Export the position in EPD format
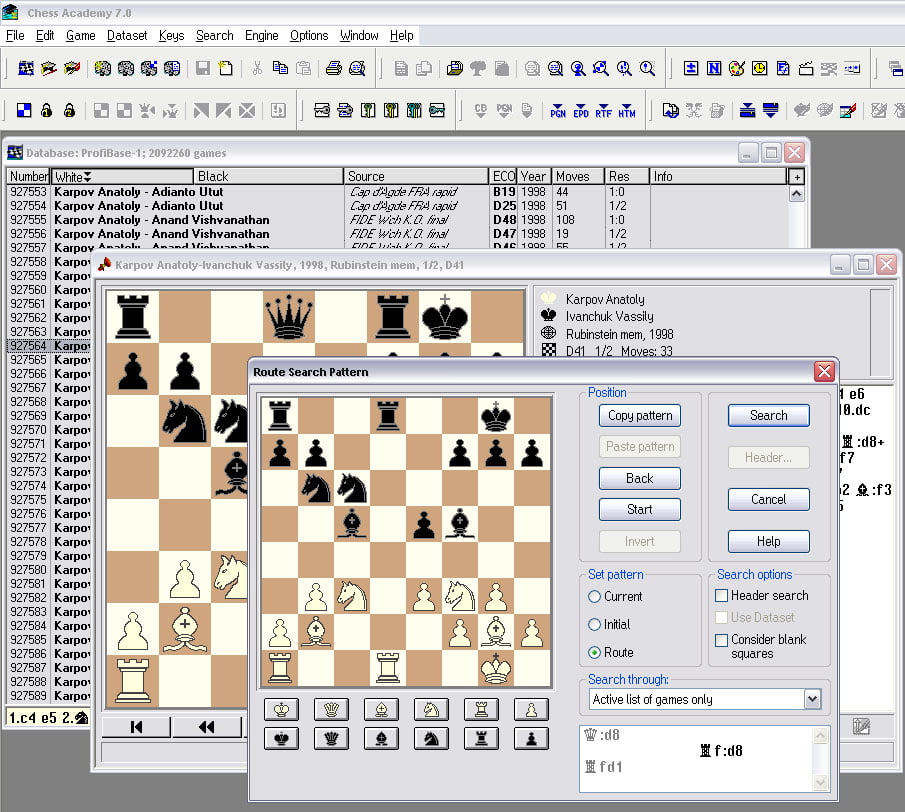This screenshot has height=812, width=905. (x=581, y=108)
